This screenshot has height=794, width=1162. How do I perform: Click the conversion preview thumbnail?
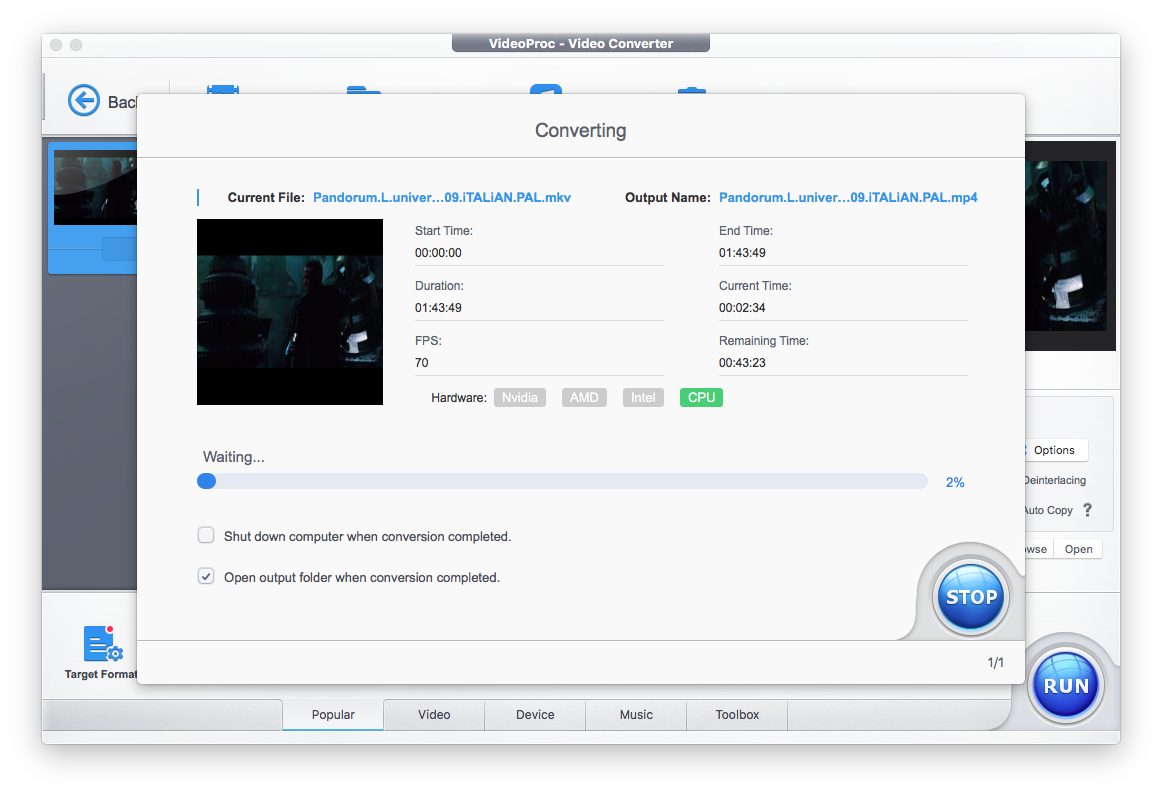(x=290, y=311)
